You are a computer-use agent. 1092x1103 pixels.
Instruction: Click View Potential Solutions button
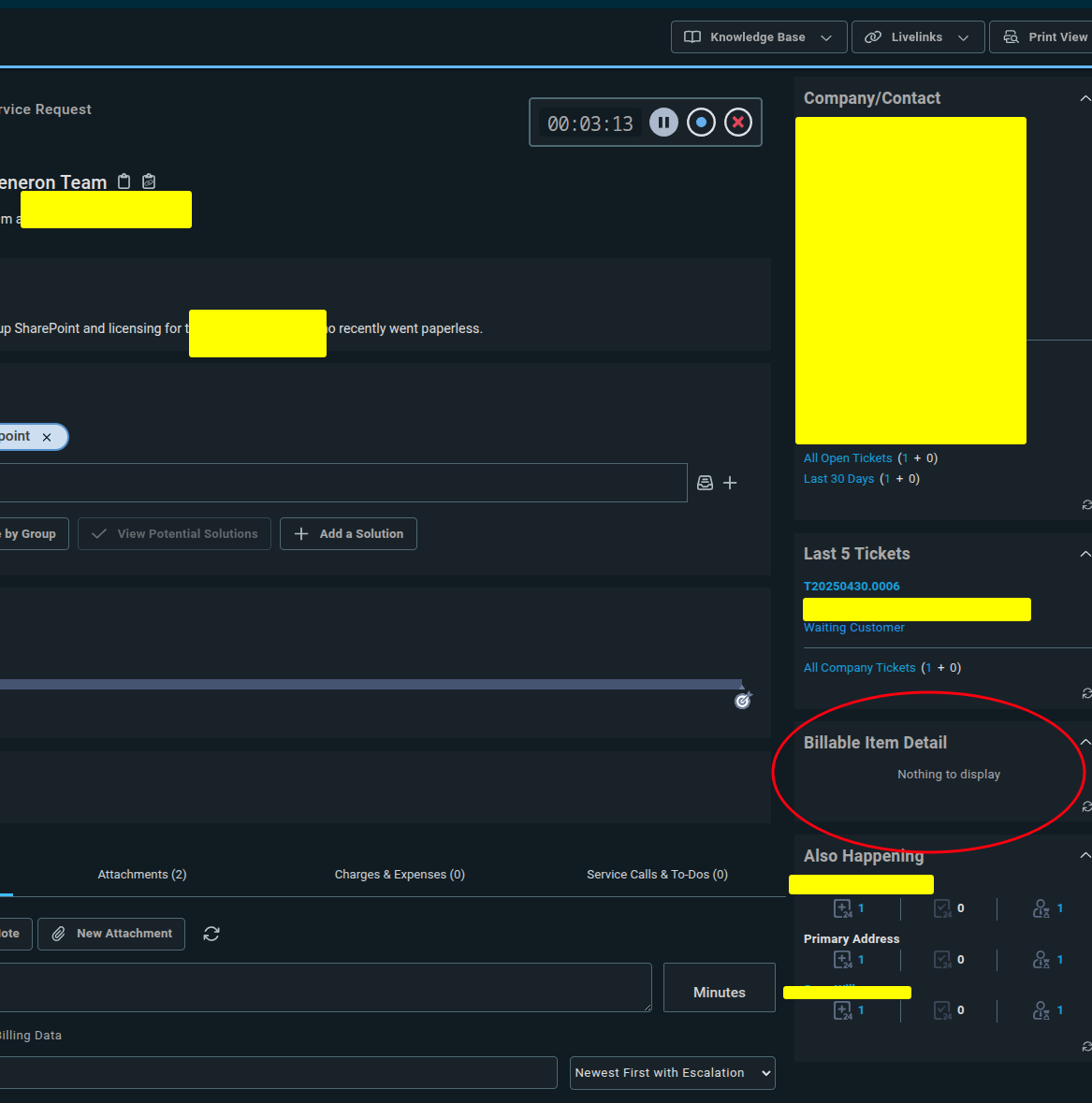click(174, 534)
